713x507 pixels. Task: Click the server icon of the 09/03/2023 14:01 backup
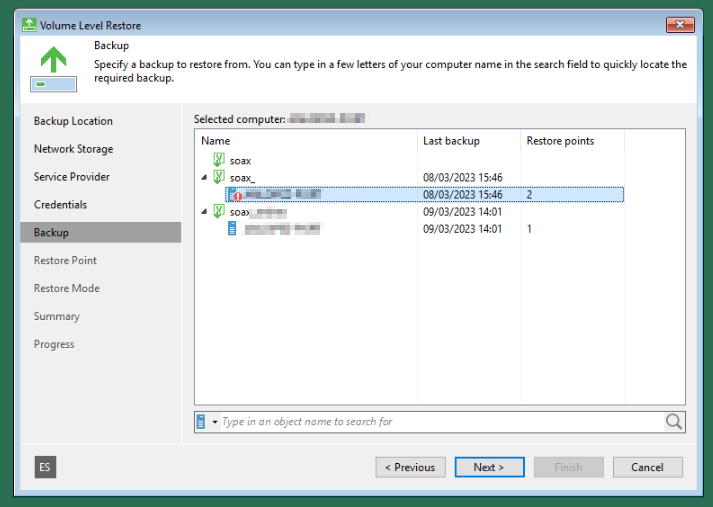(233, 229)
